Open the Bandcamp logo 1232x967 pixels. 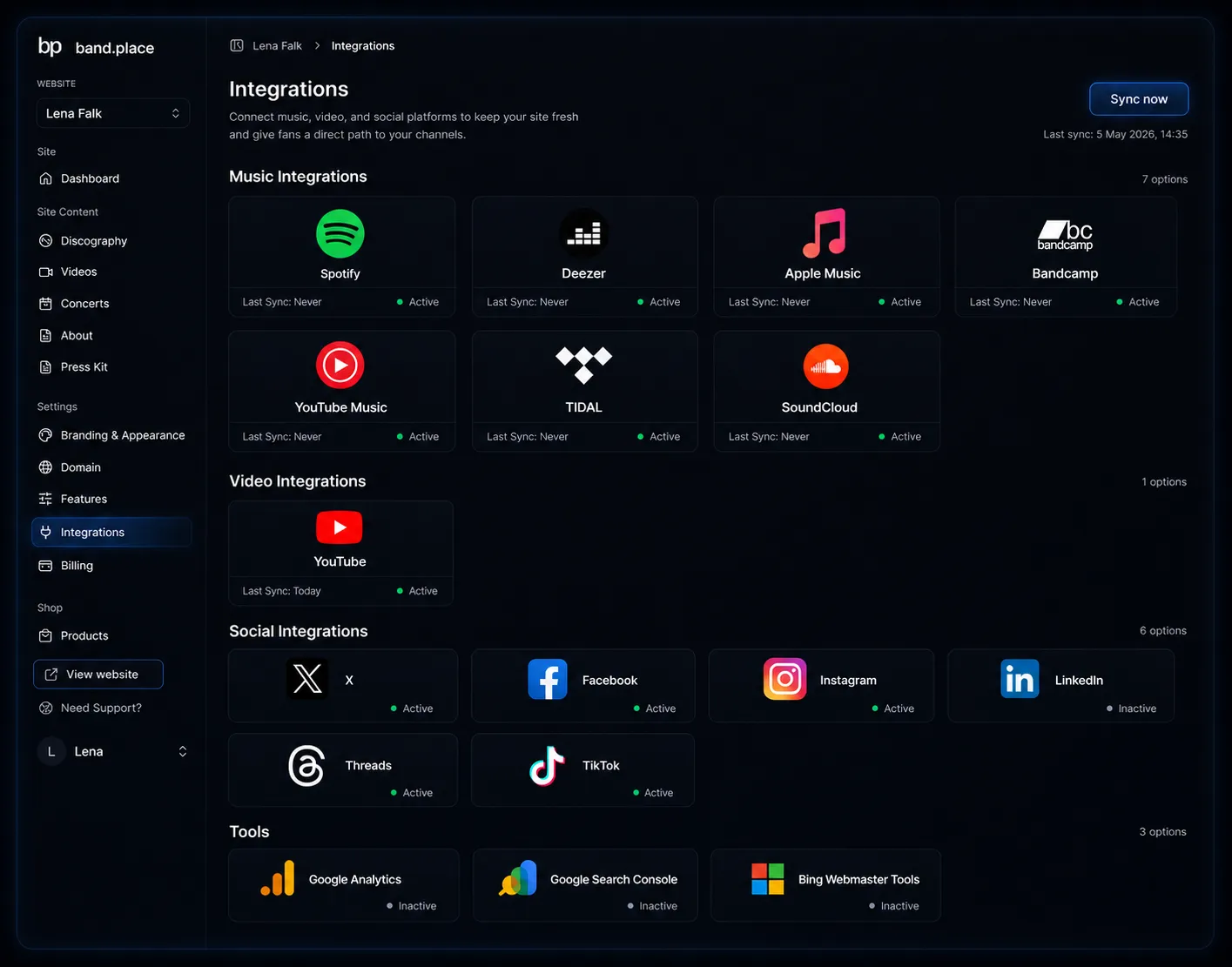pos(1065,235)
